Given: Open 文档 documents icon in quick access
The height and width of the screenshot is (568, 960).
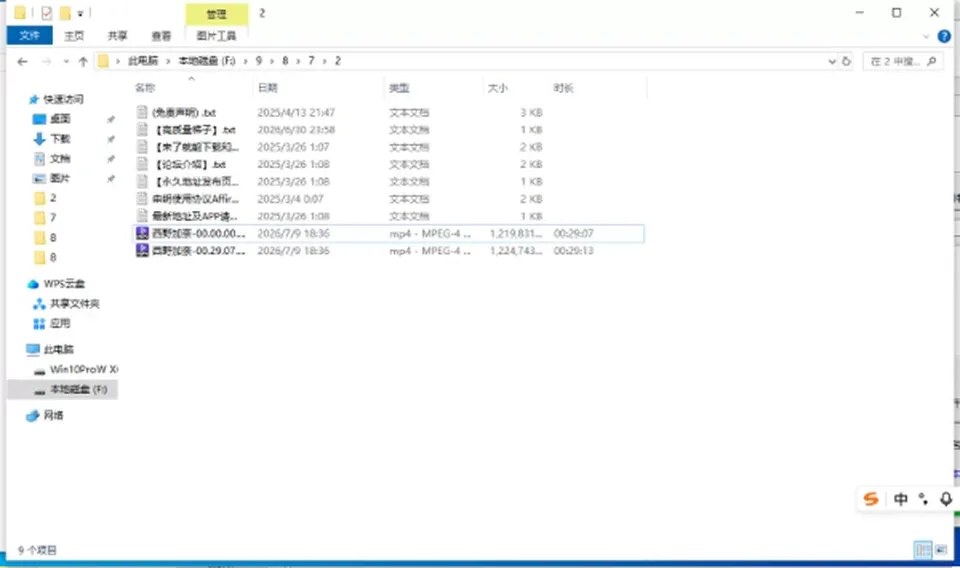Looking at the screenshot, I should pyautogui.click(x=39, y=159).
